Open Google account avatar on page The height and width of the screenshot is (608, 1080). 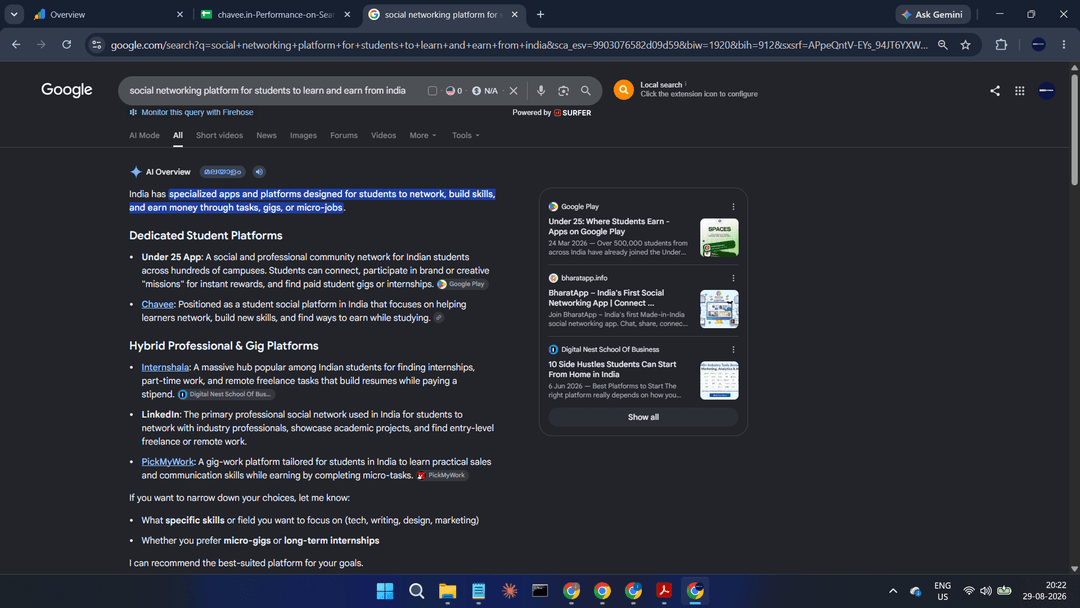tap(1046, 90)
